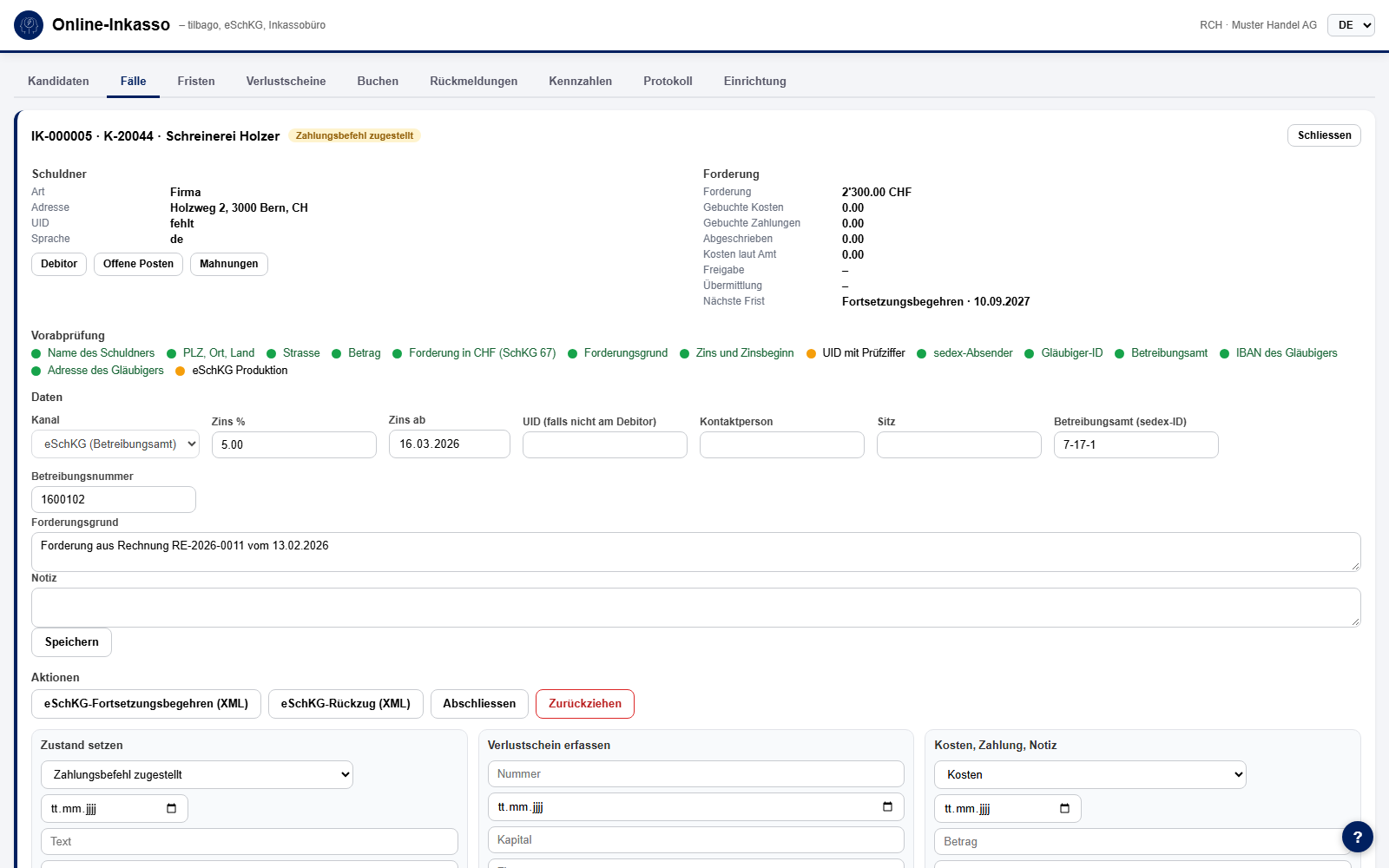Click the Schliessen button

(1324, 135)
